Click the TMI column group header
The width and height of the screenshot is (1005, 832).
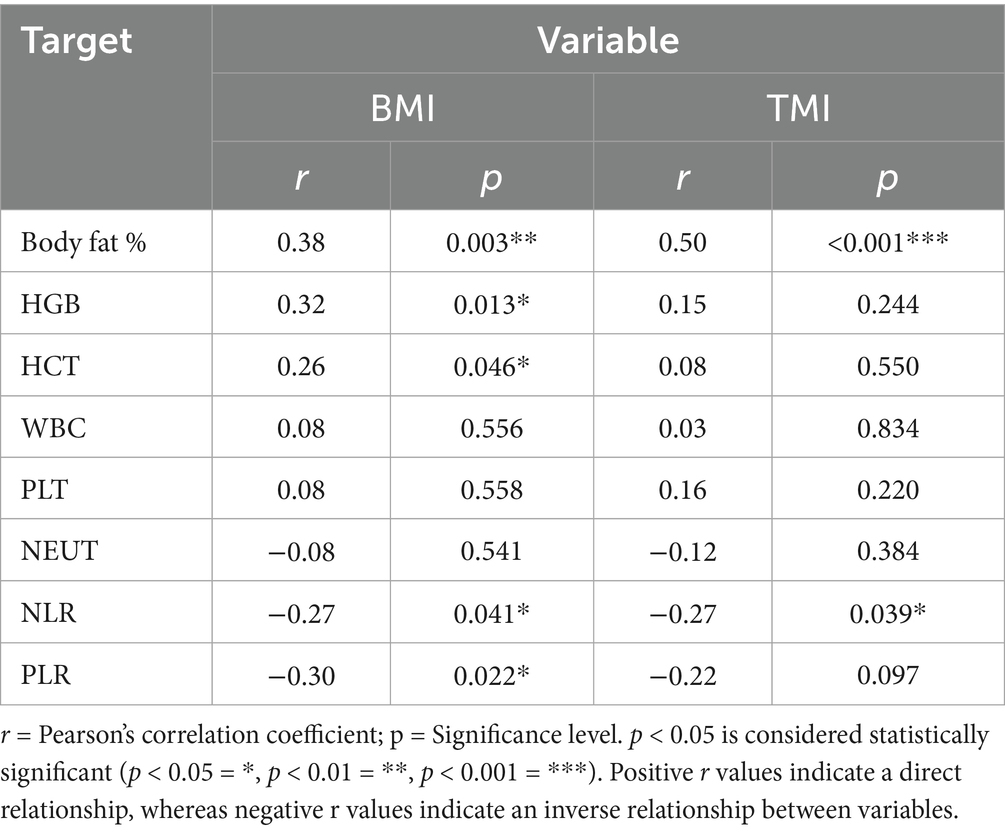(799, 108)
